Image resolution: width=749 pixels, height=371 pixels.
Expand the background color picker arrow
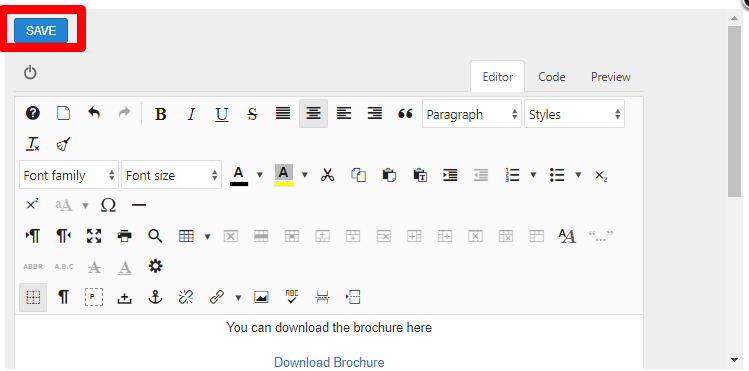coord(305,175)
